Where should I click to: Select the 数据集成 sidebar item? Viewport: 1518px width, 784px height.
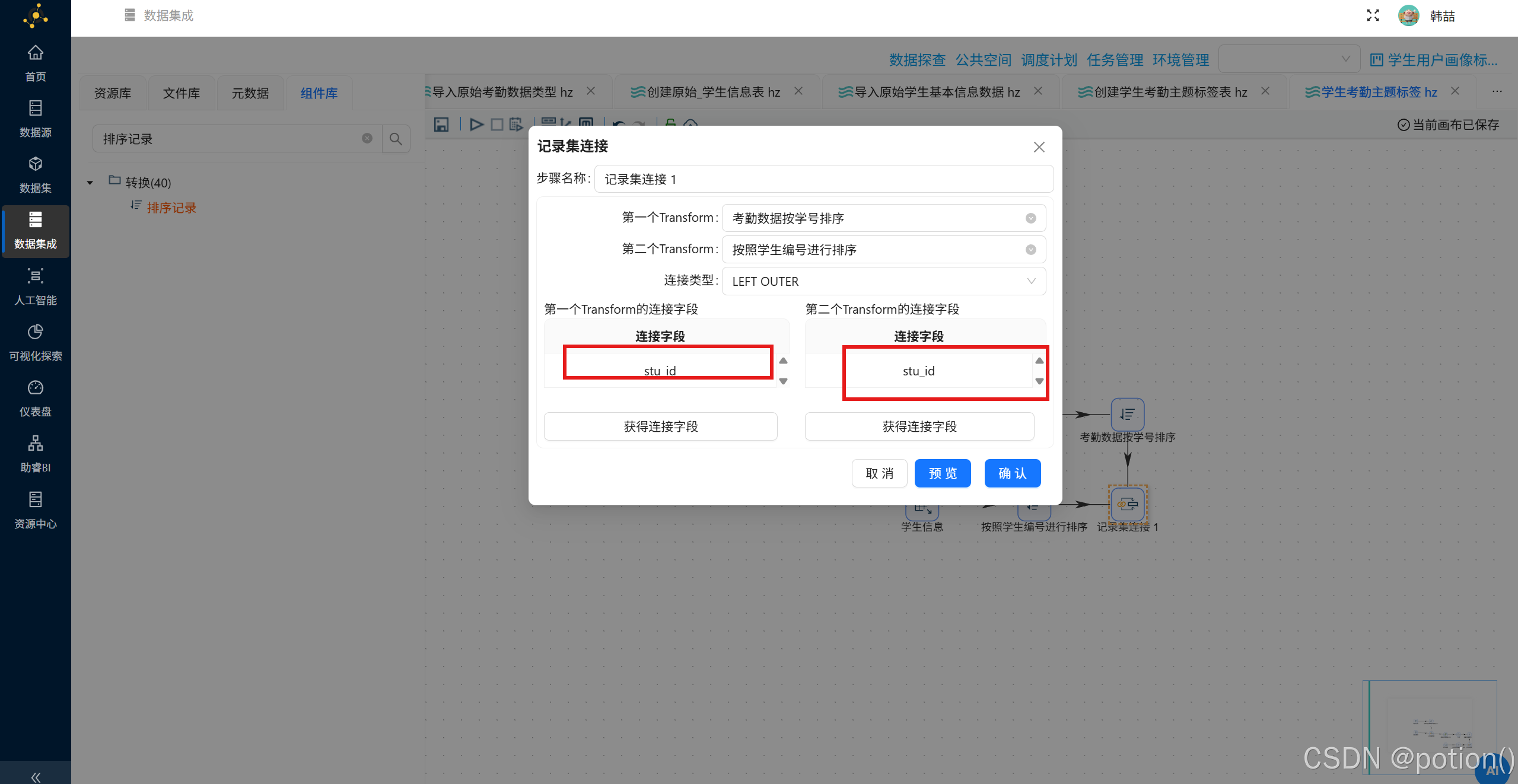click(x=36, y=231)
